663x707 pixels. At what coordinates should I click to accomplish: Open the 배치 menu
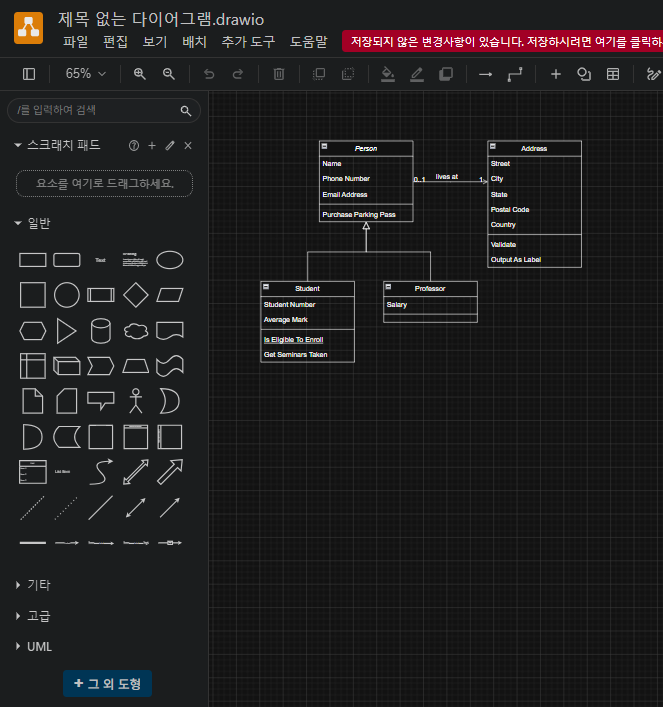pyautogui.click(x=194, y=42)
